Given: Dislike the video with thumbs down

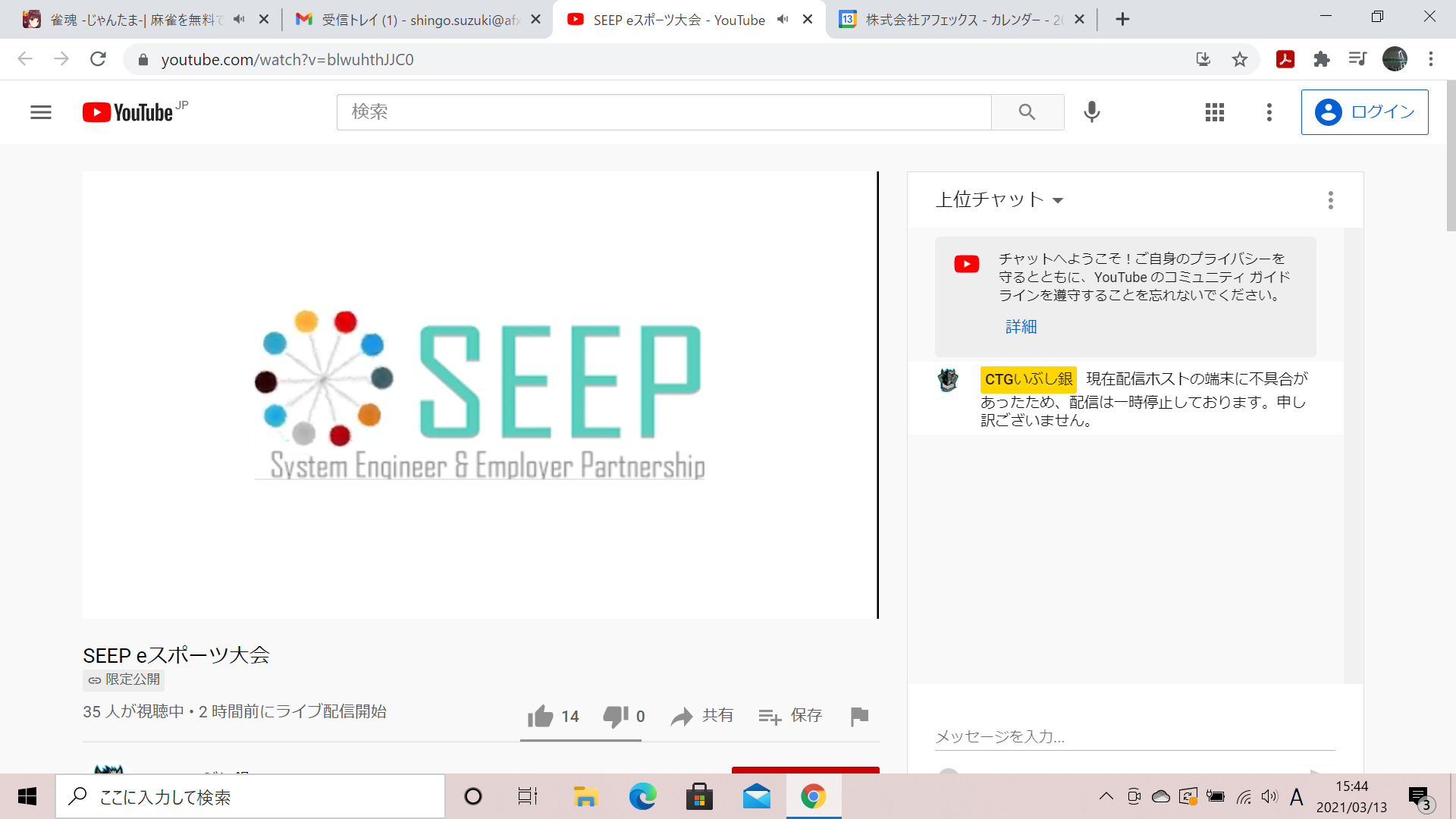Looking at the screenshot, I should (x=623, y=716).
